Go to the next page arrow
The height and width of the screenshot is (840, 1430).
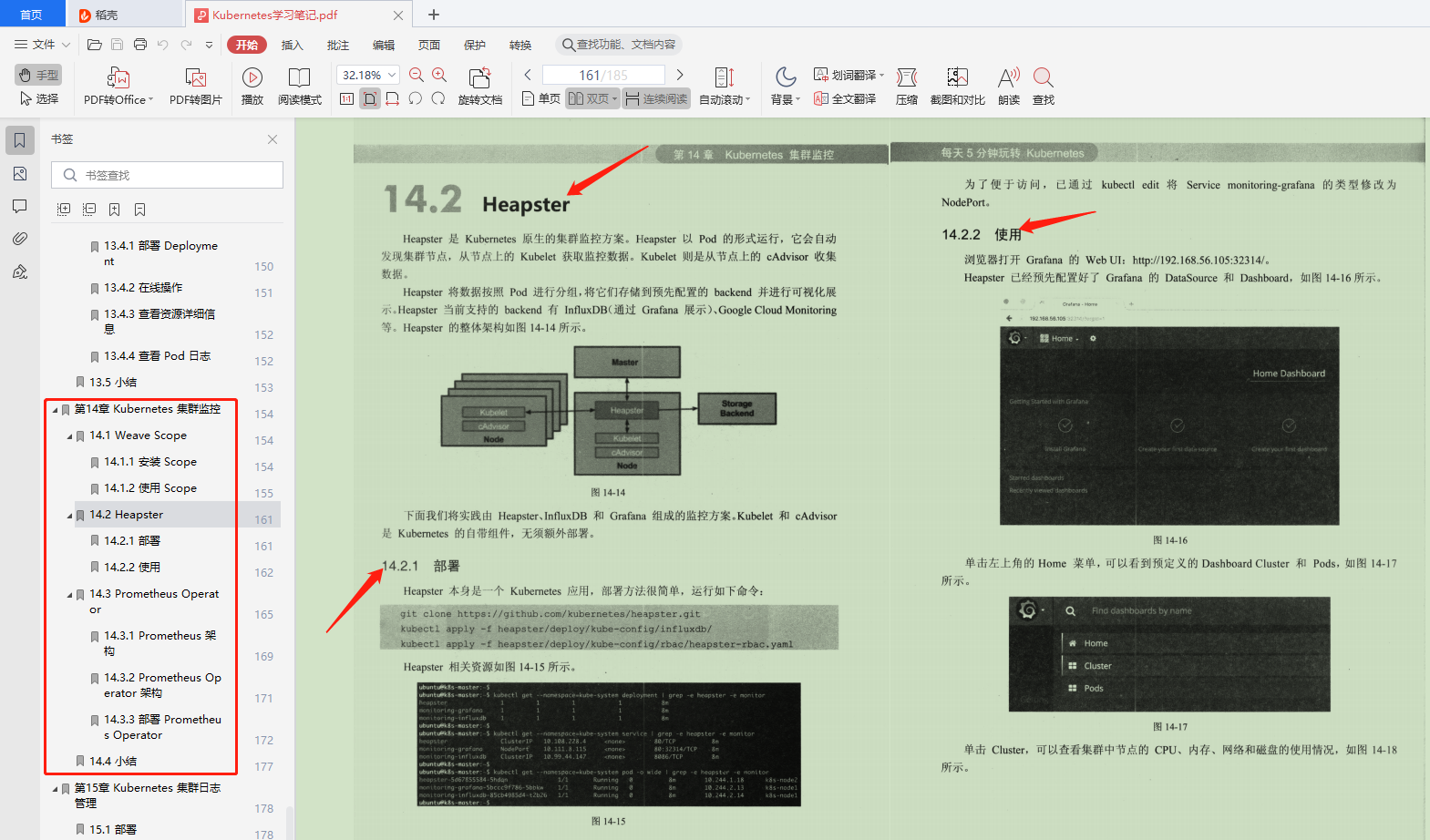680,75
